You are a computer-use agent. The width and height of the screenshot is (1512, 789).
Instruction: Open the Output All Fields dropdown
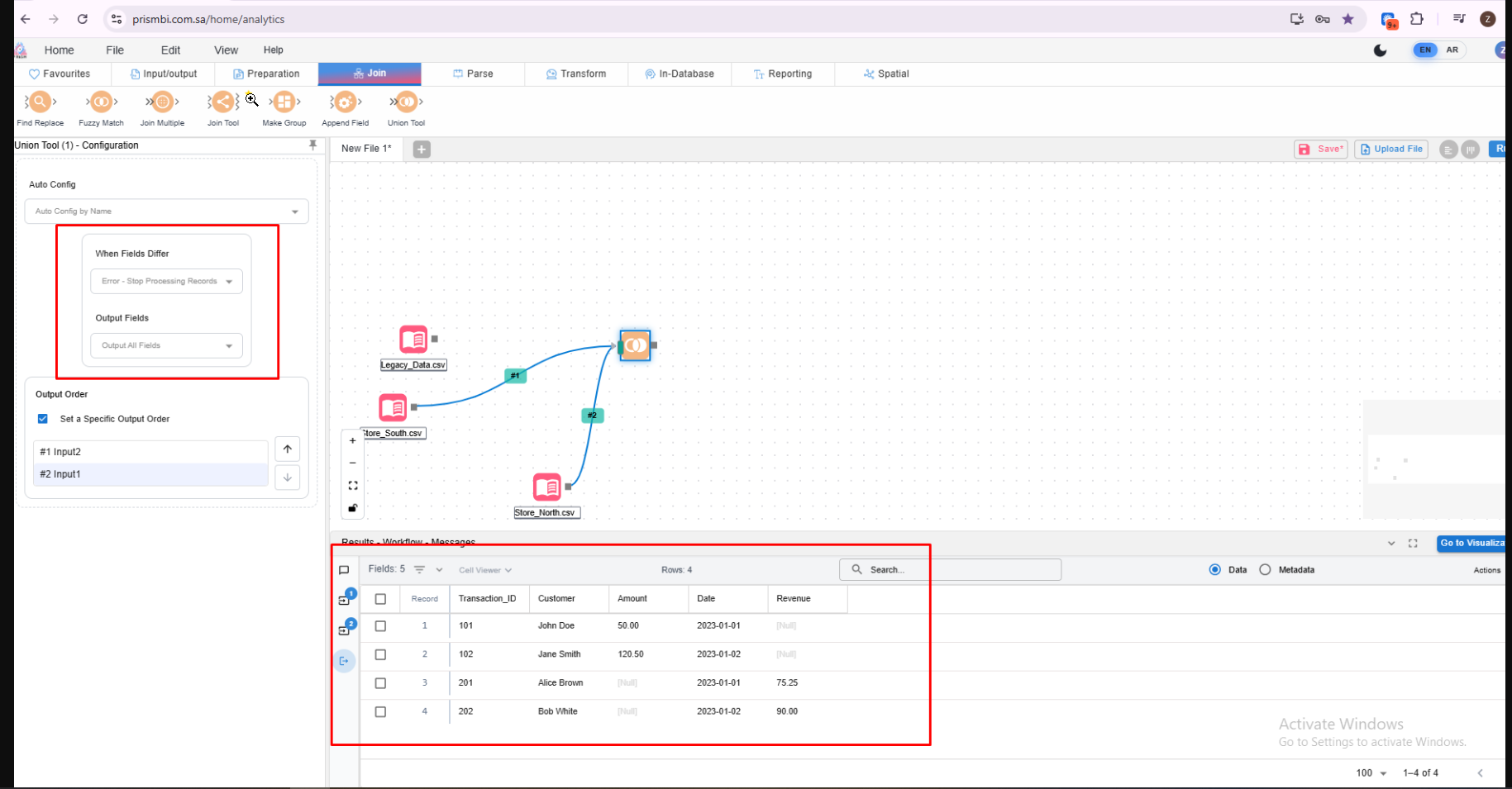pyautogui.click(x=166, y=346)
